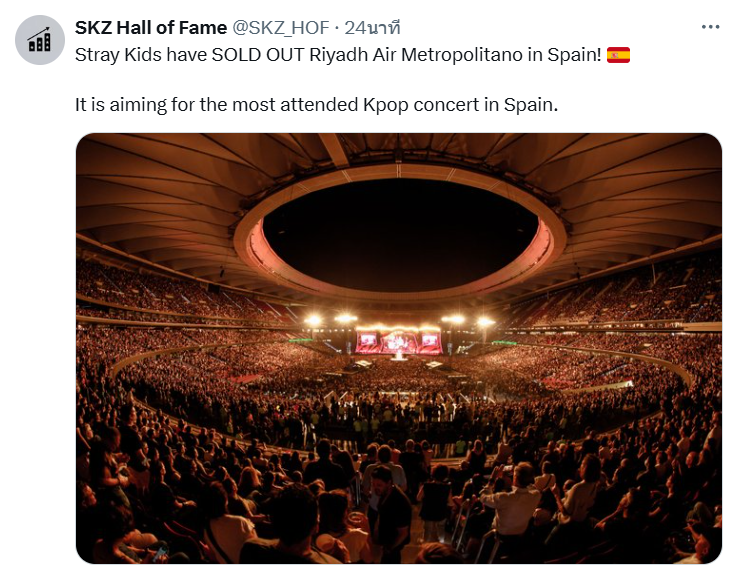Open the @SKZ_HOF handle link

281,28
